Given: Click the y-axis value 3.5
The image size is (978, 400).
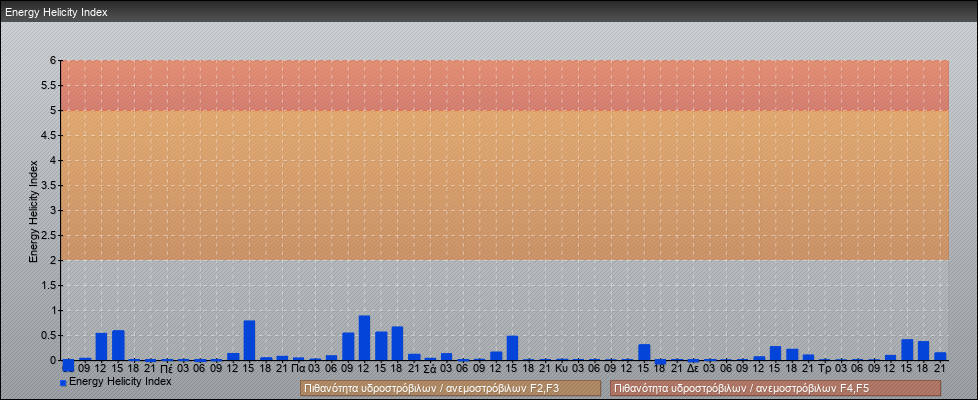Looking at the screenshot, I should tap(49, 185).
